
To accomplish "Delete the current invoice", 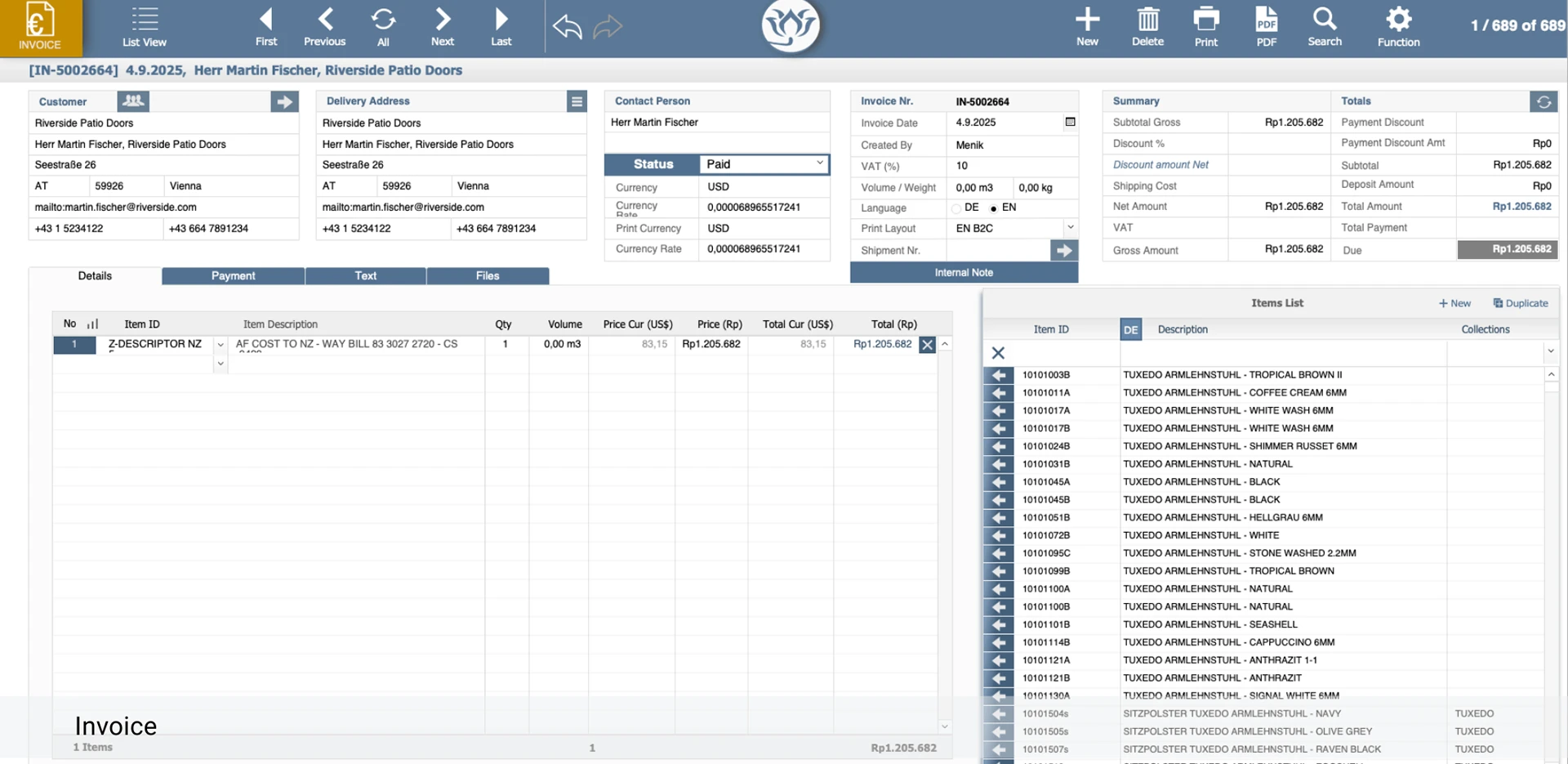I will [1147, 28].
